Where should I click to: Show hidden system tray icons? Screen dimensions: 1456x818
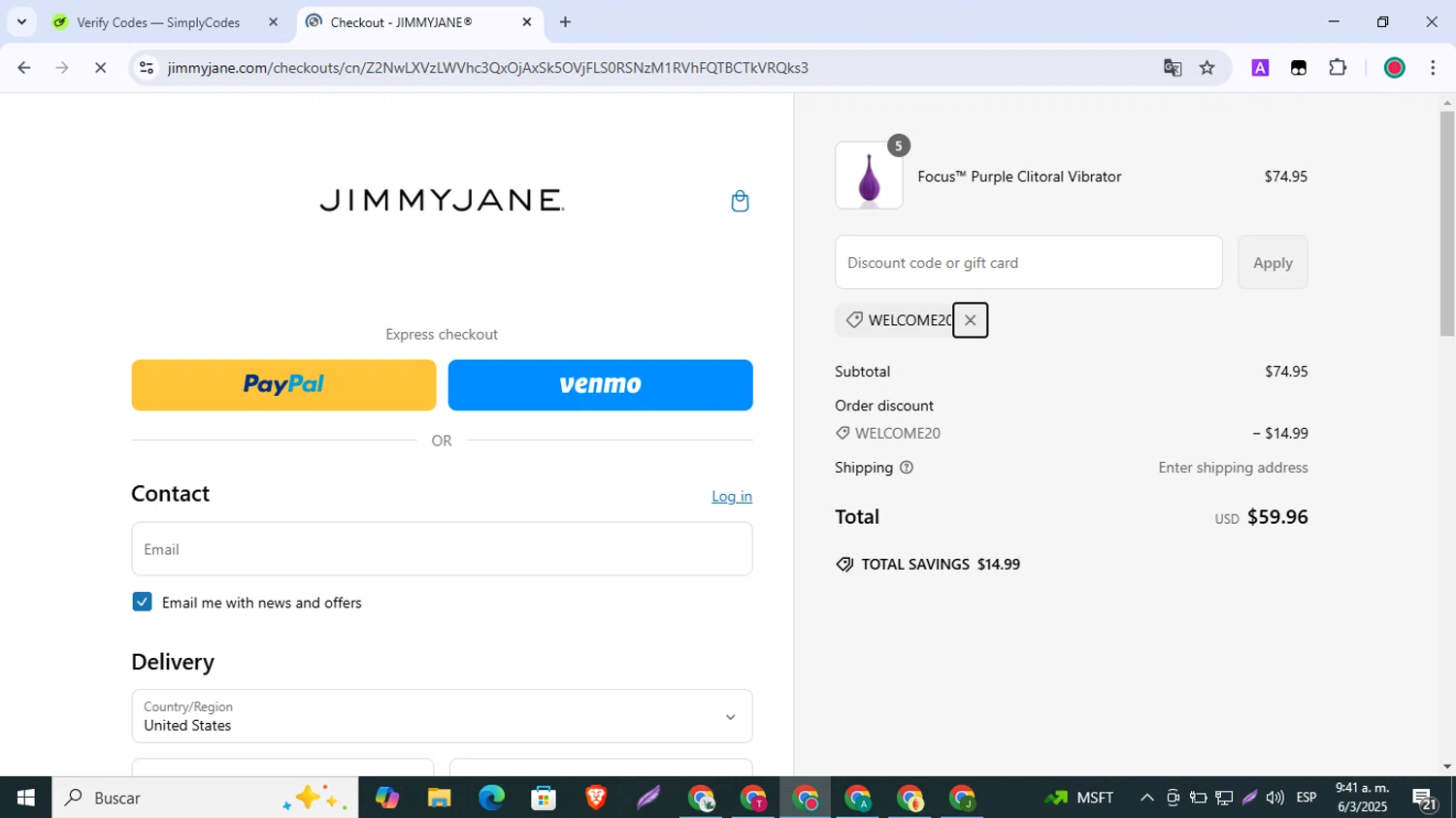[x=1146, y=798]
